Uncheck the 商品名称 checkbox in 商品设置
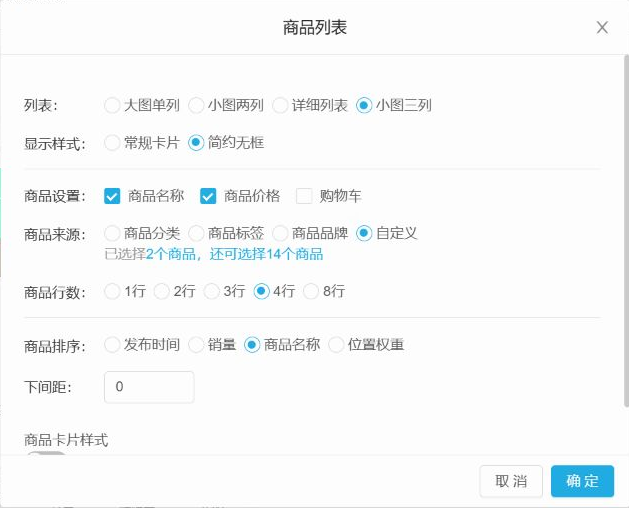629x508 pixels. pyautogui.click(x=112, y=196)
